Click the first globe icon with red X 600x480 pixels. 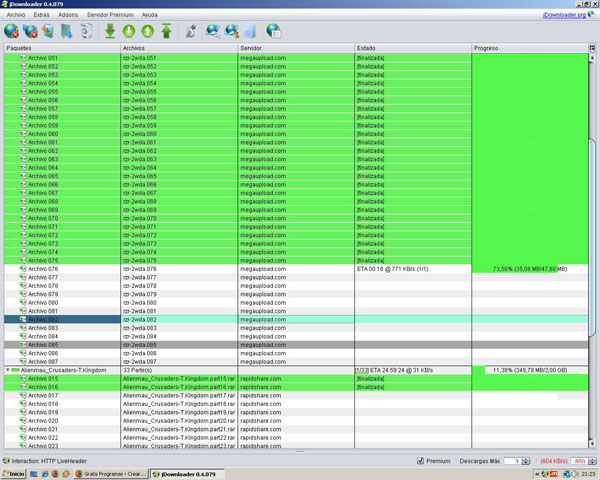tap(11, 31)
